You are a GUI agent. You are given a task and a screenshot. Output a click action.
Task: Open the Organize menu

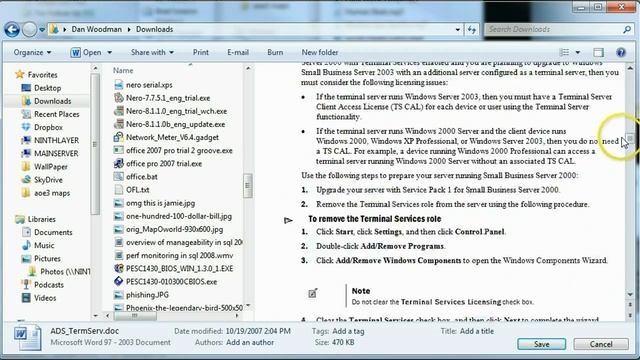coord(32,52)
